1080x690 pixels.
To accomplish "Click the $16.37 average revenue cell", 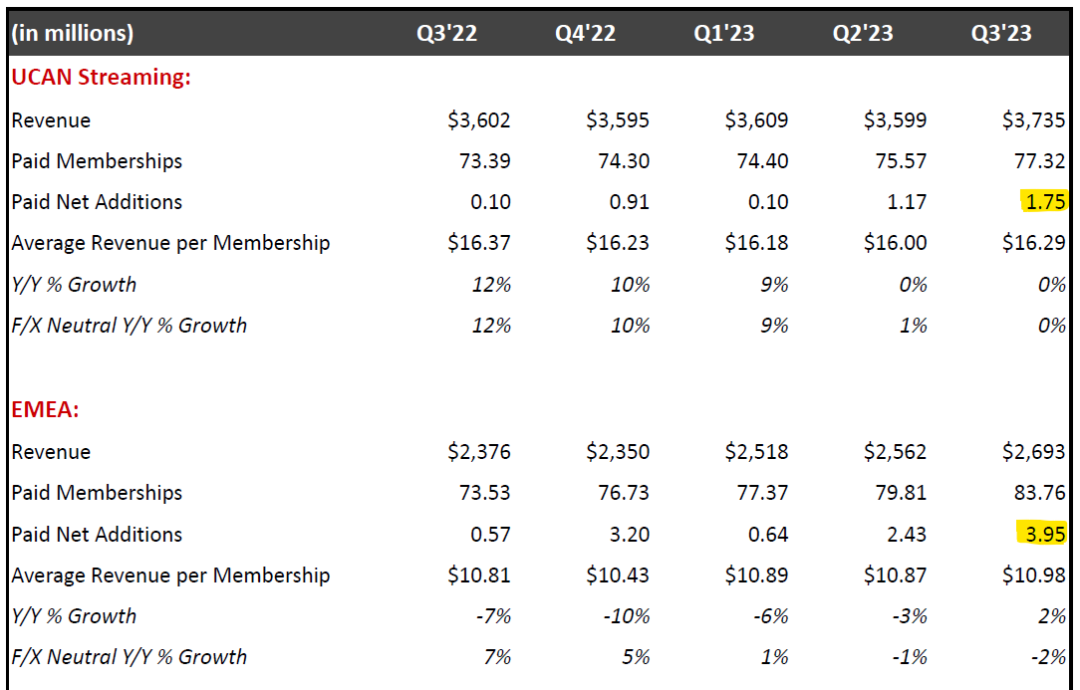I will point(479,243).
